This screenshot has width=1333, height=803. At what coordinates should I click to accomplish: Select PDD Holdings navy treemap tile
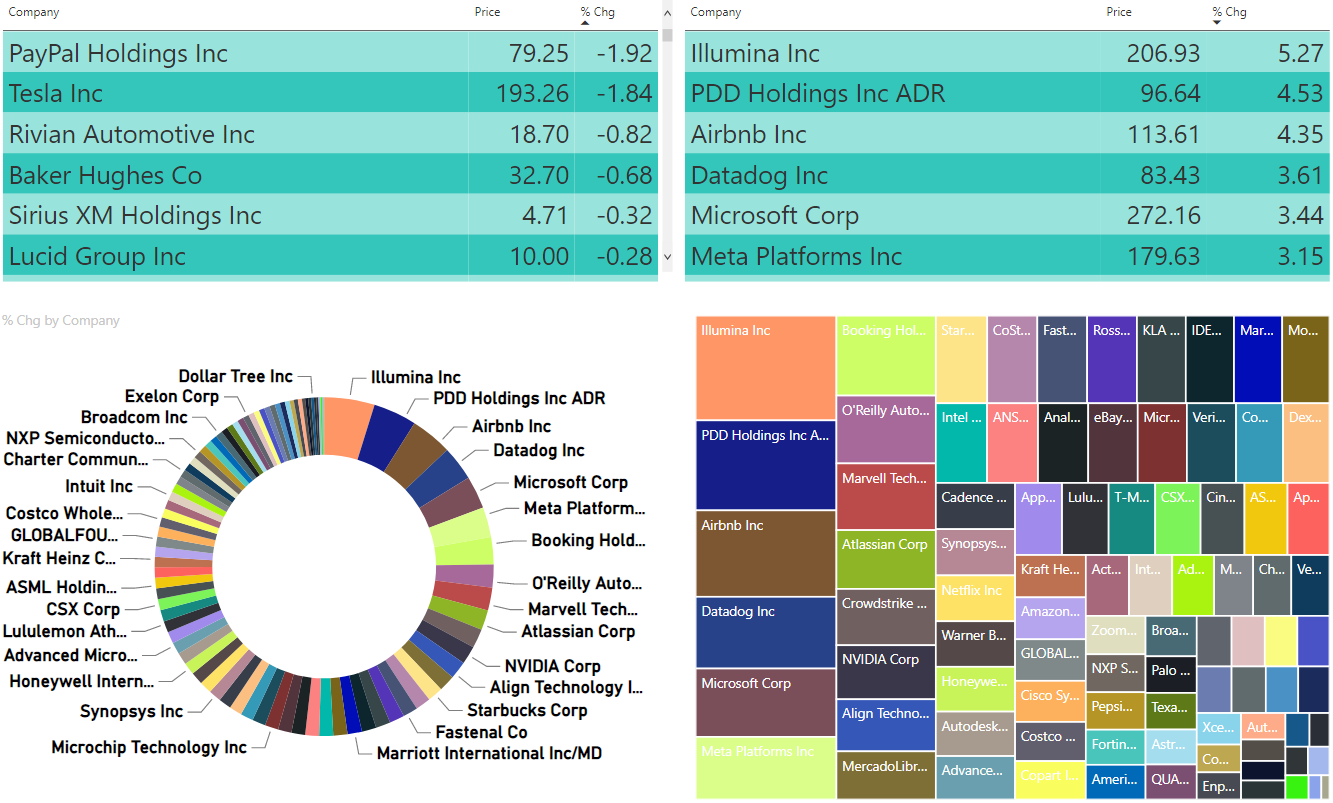click(766, 465)
